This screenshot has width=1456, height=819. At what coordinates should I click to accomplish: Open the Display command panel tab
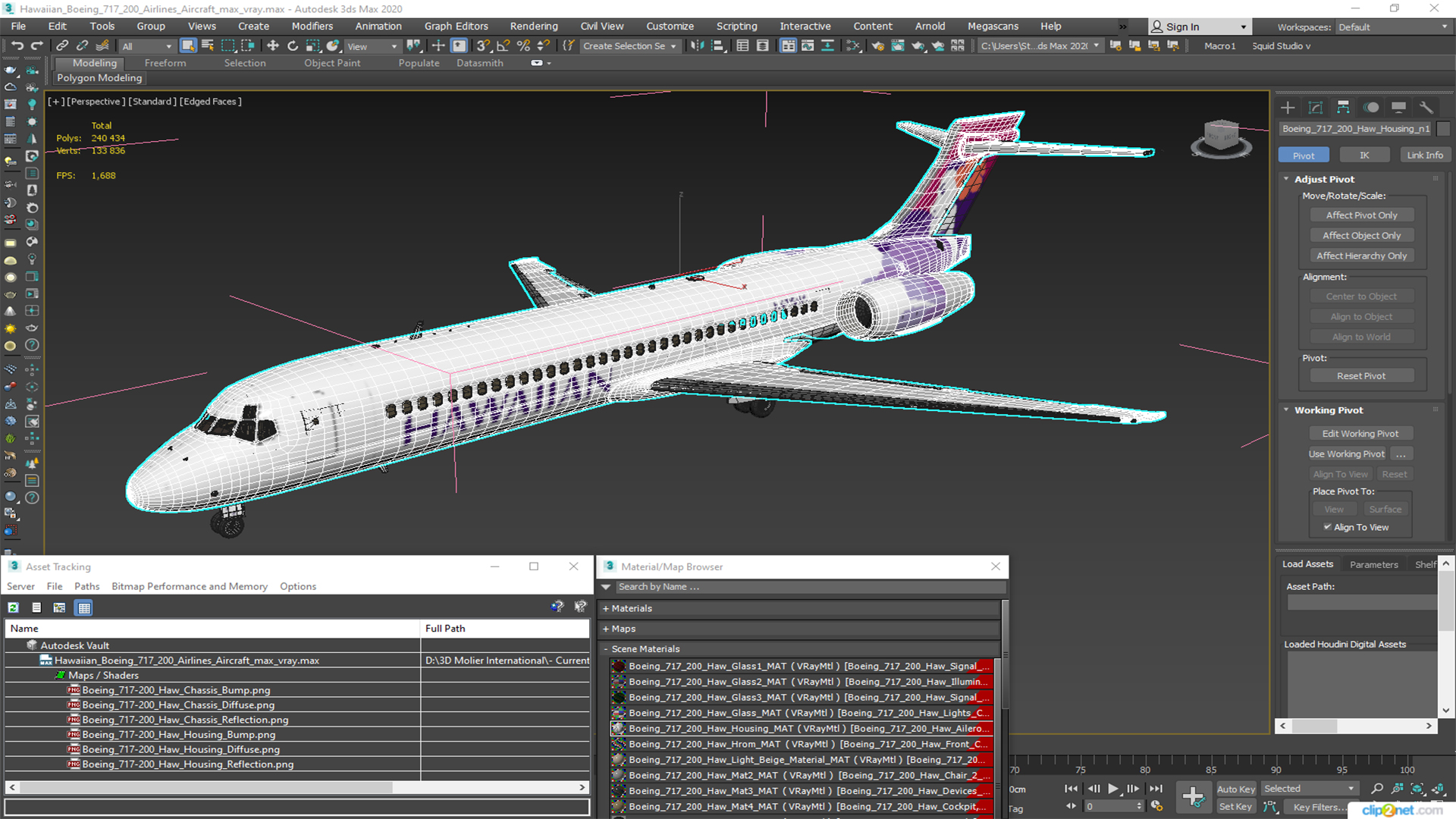tap(1399, 108)
